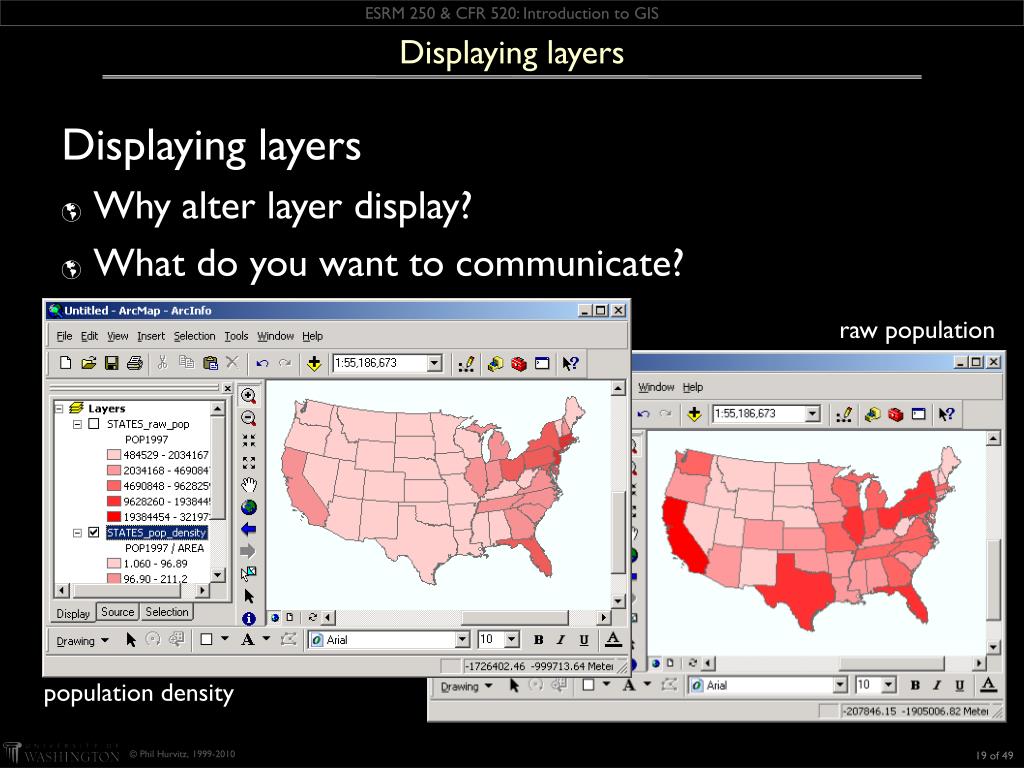Click Editor Toolbar icon in raw population window
The image size is (1024, 768).
click(x=844, y=414)
